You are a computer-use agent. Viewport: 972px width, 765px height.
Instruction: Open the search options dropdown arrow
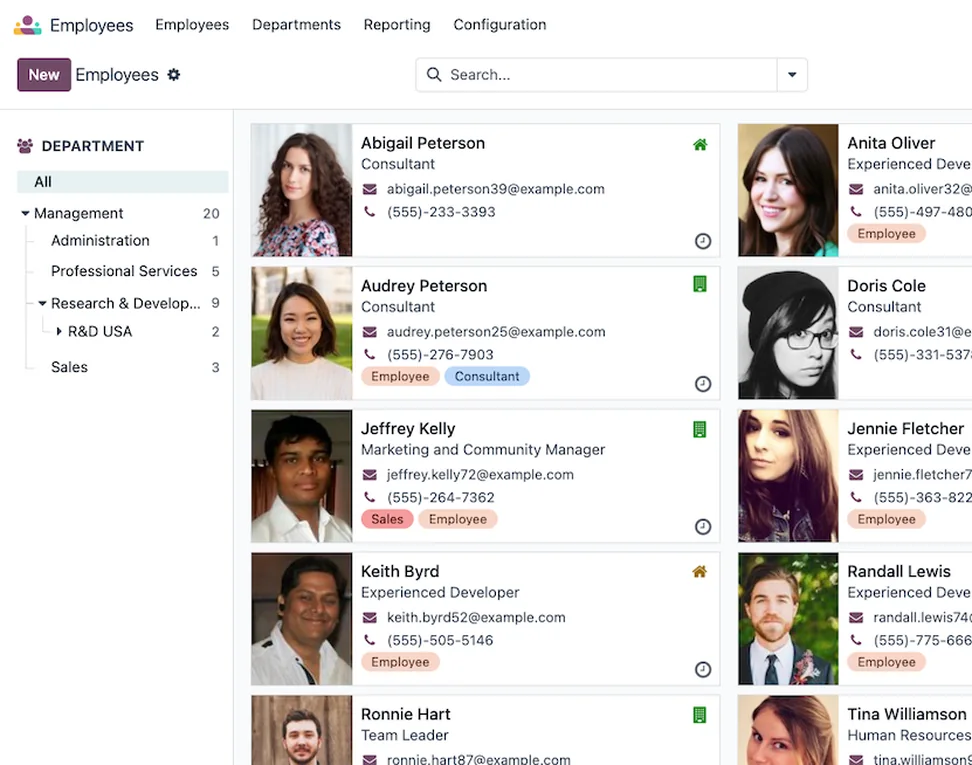(792, 75)
